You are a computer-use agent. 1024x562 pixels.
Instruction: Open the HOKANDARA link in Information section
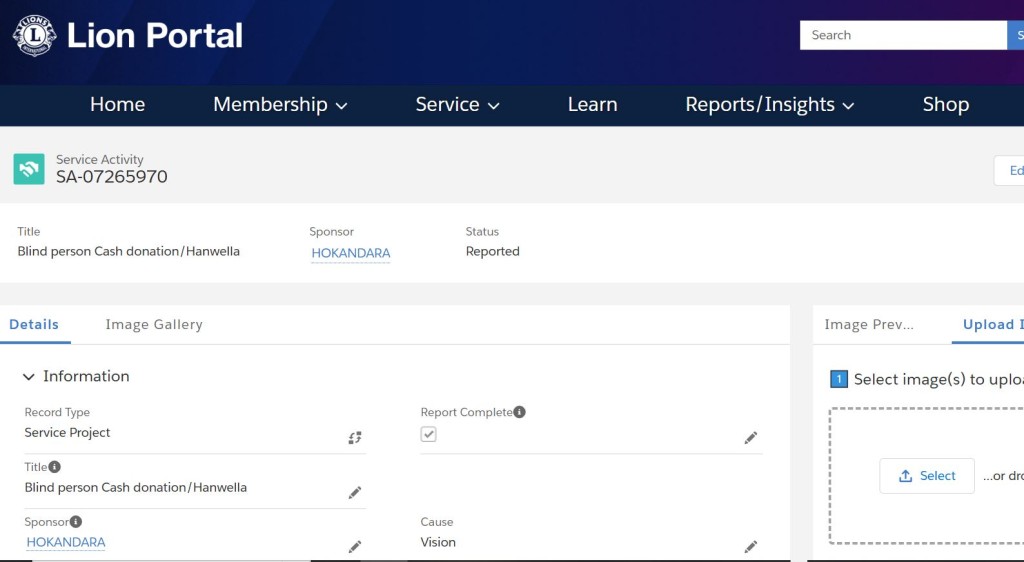coord(66,542)
